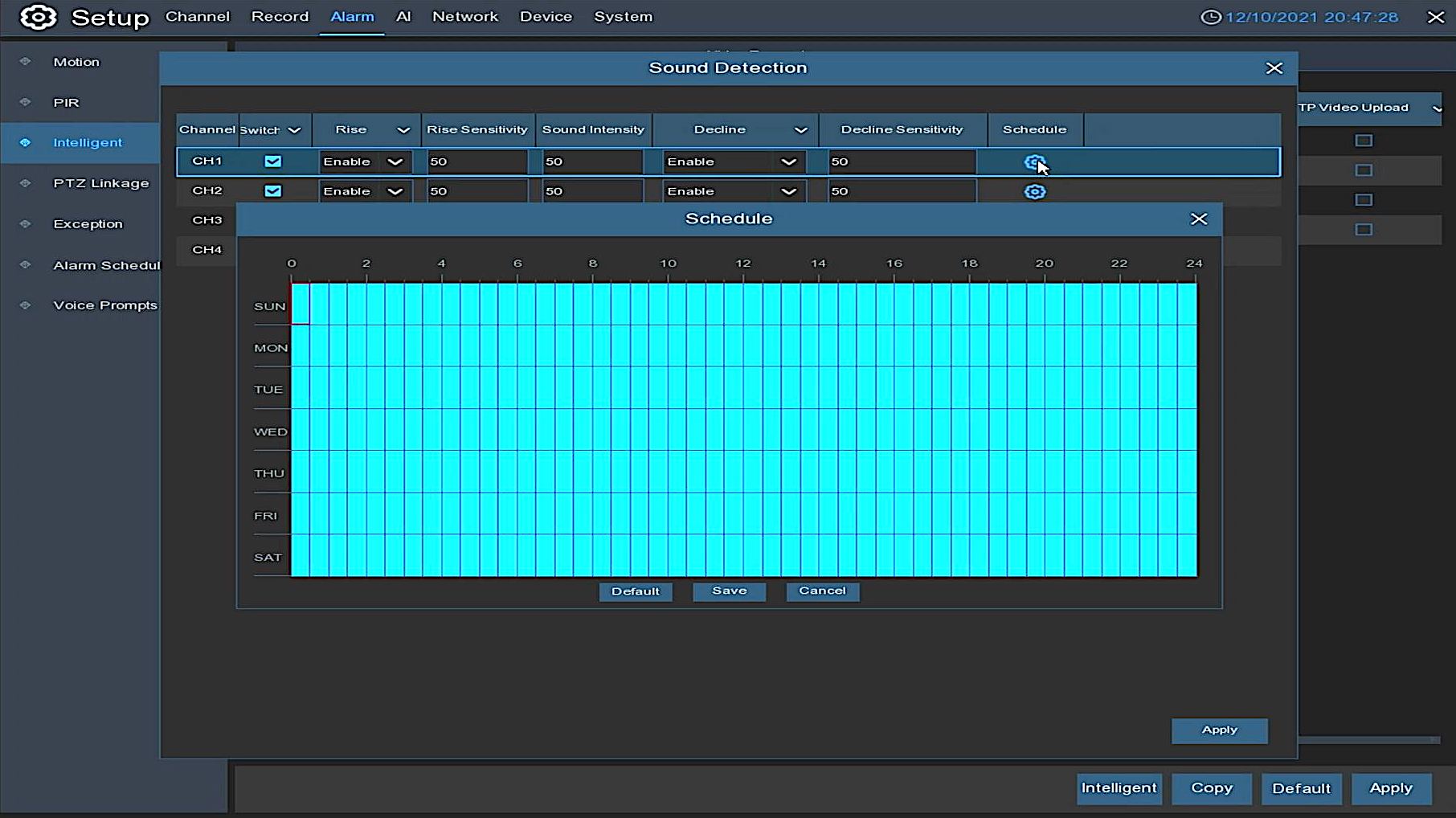Click Default in the Schedule dialog
This screenshot has height=818, width=1456.
click(x=635, y=591)
